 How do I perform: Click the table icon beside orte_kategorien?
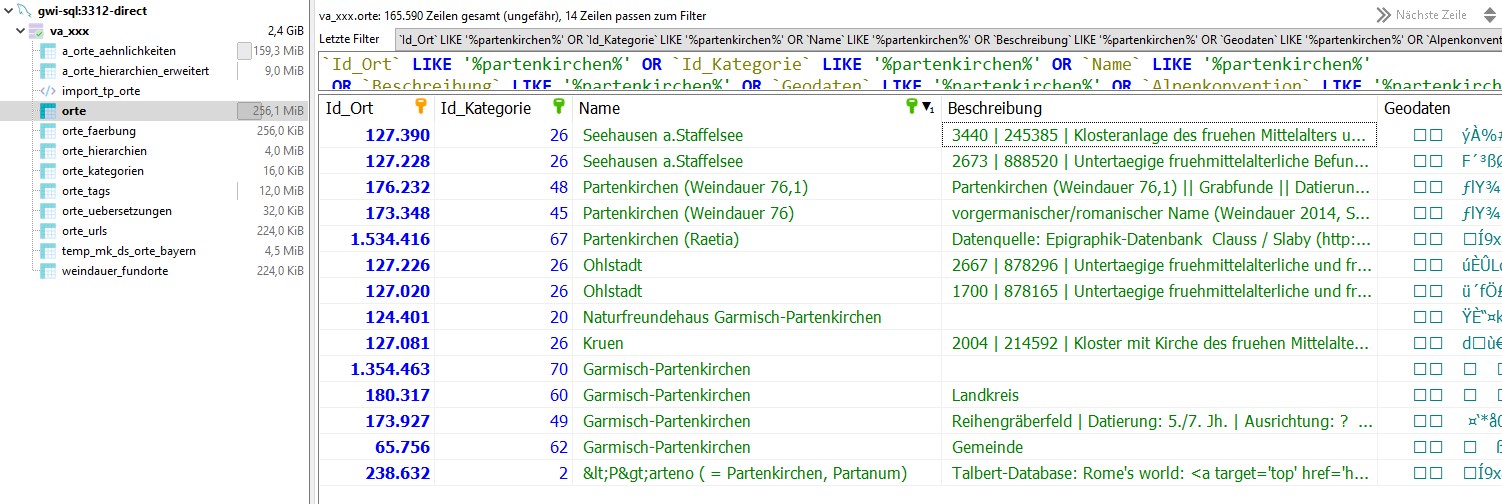pyautogui.click(x=48, y=171)
